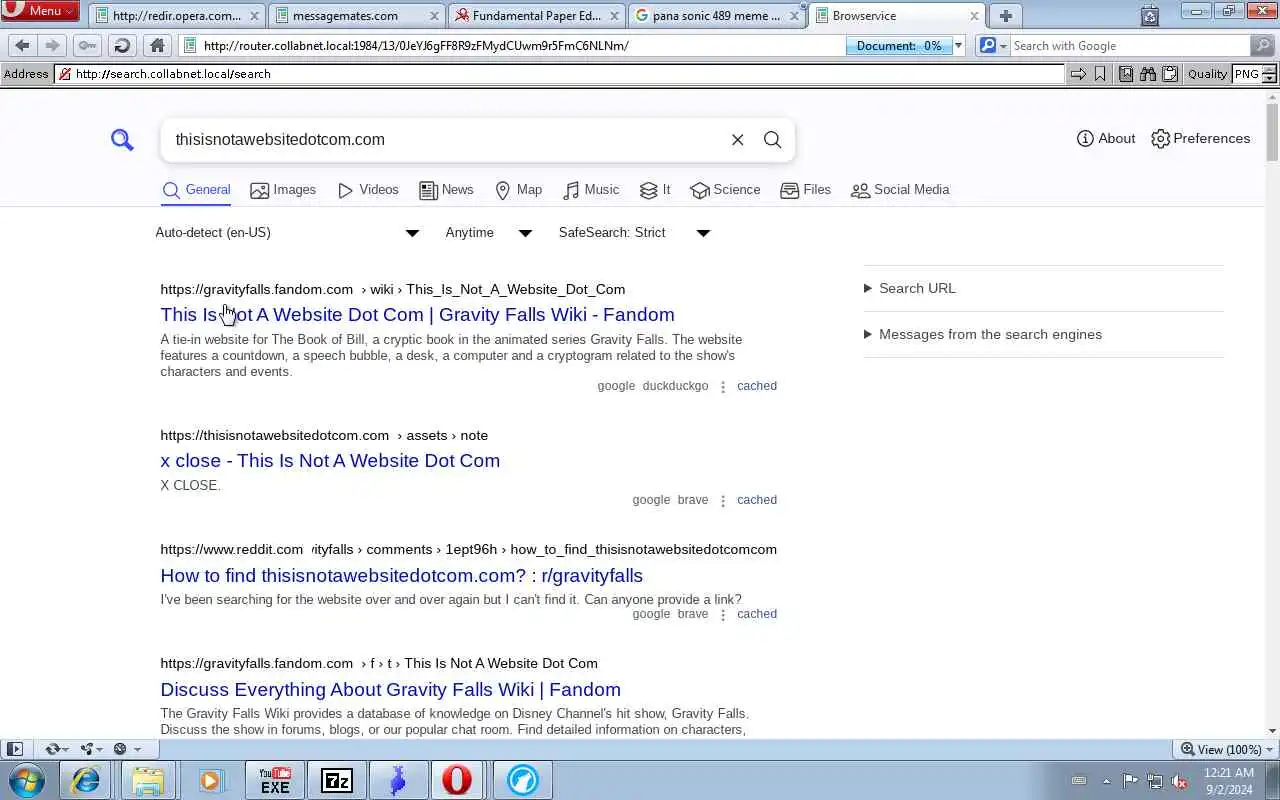Submit search with the magnifier button
Viewport: 1280px width, 800px height.
(772, 140)
